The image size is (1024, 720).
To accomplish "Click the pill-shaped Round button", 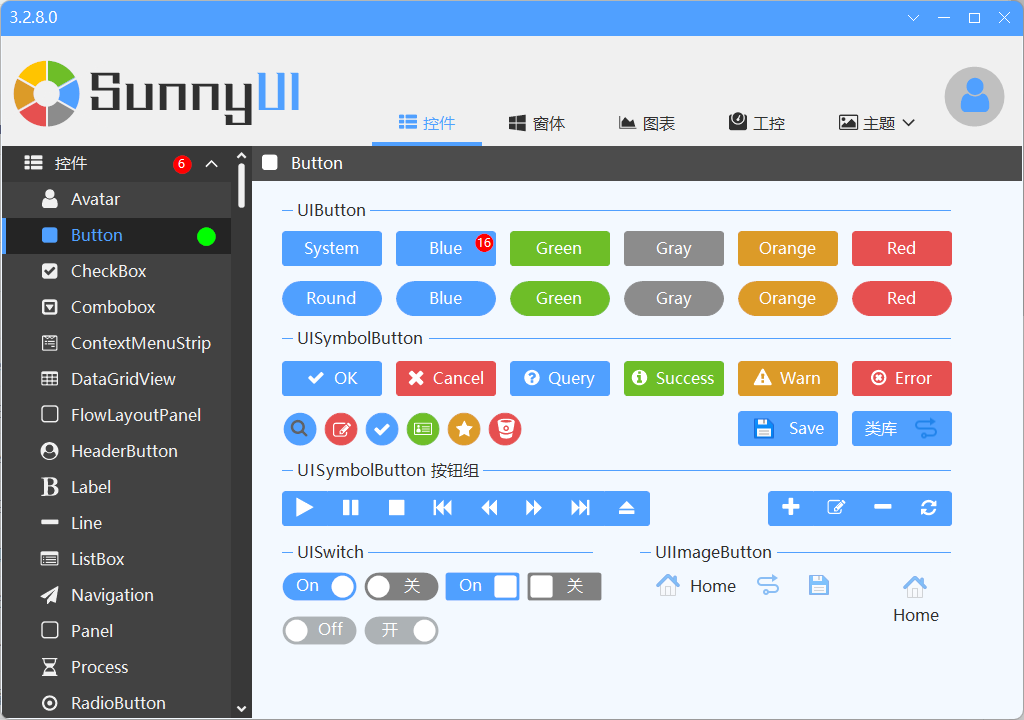I will pos(332,299).
